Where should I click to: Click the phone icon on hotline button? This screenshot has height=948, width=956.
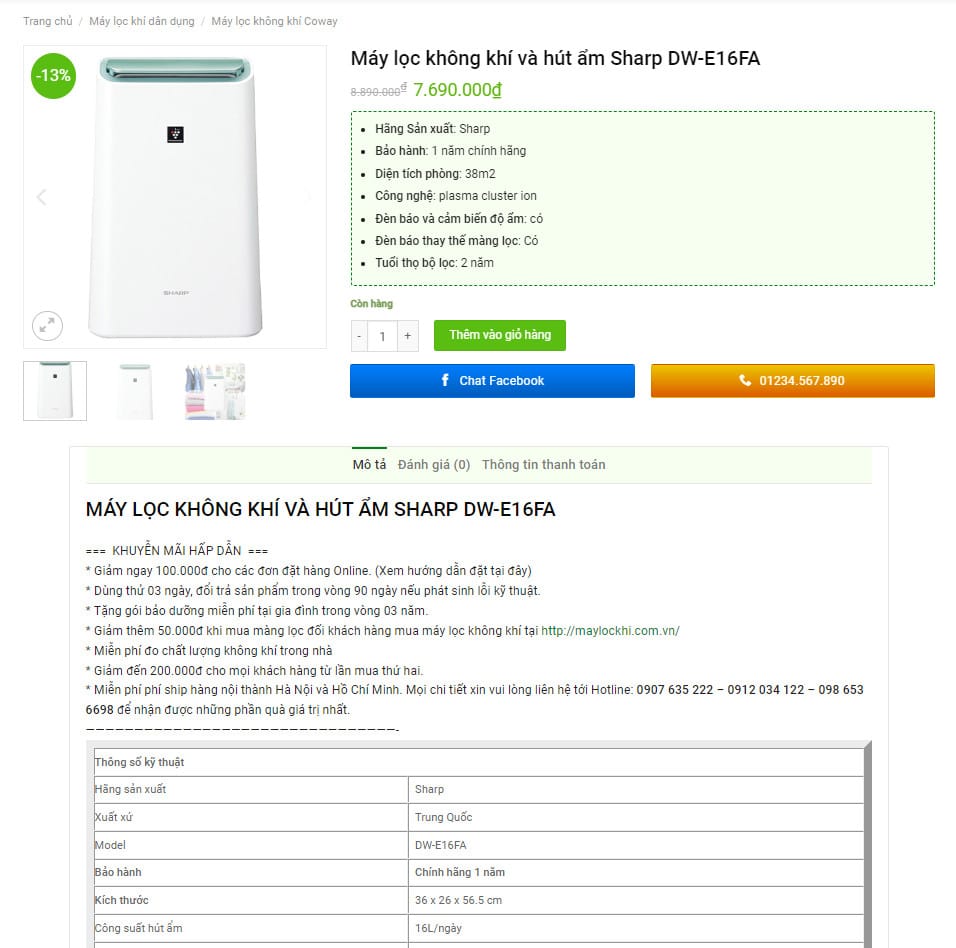pyautogui.click(x=745, y=381)
